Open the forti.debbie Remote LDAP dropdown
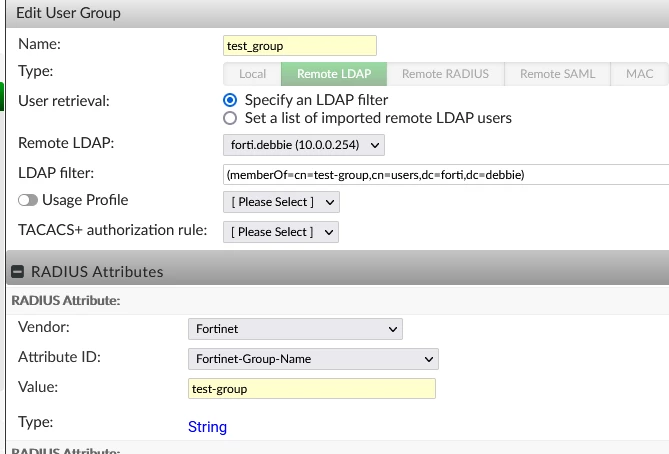This screenshot has height=454, width=669. (304, 145)
